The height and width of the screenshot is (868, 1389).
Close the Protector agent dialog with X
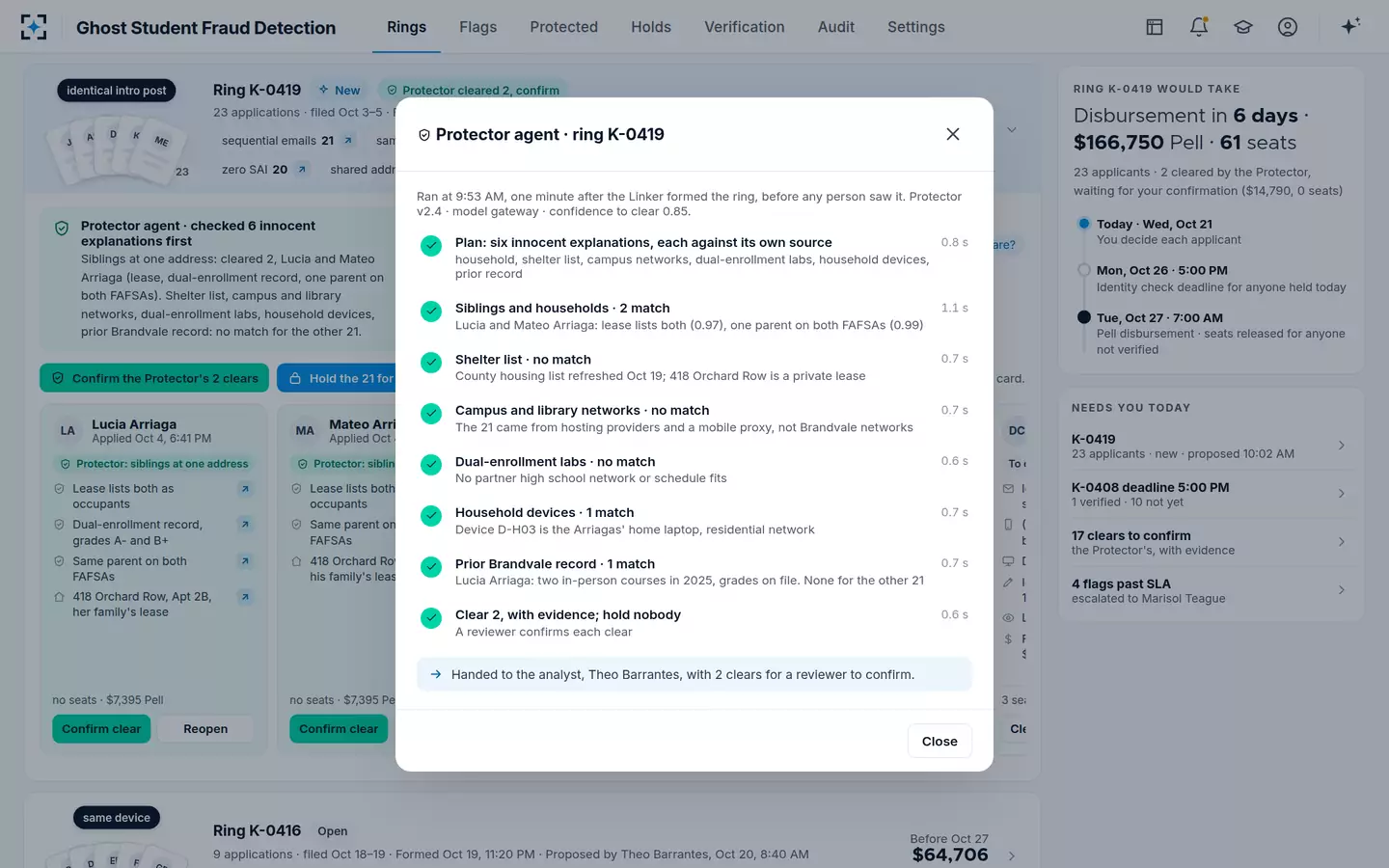click(953, 134)
